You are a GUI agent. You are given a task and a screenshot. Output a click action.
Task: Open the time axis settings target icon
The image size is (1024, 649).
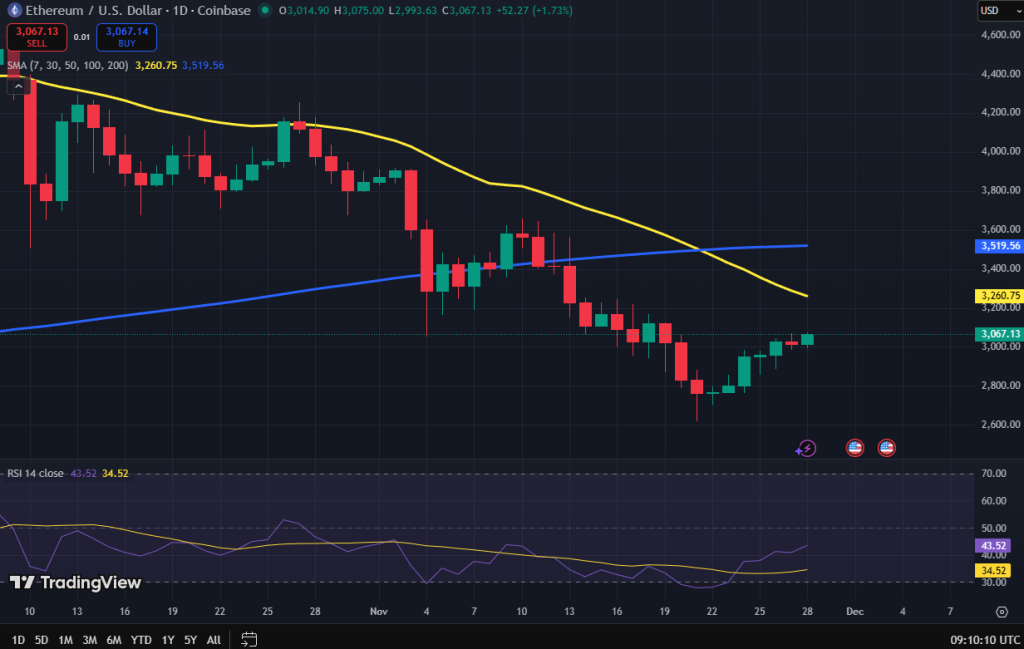[x=1001, y=612]
